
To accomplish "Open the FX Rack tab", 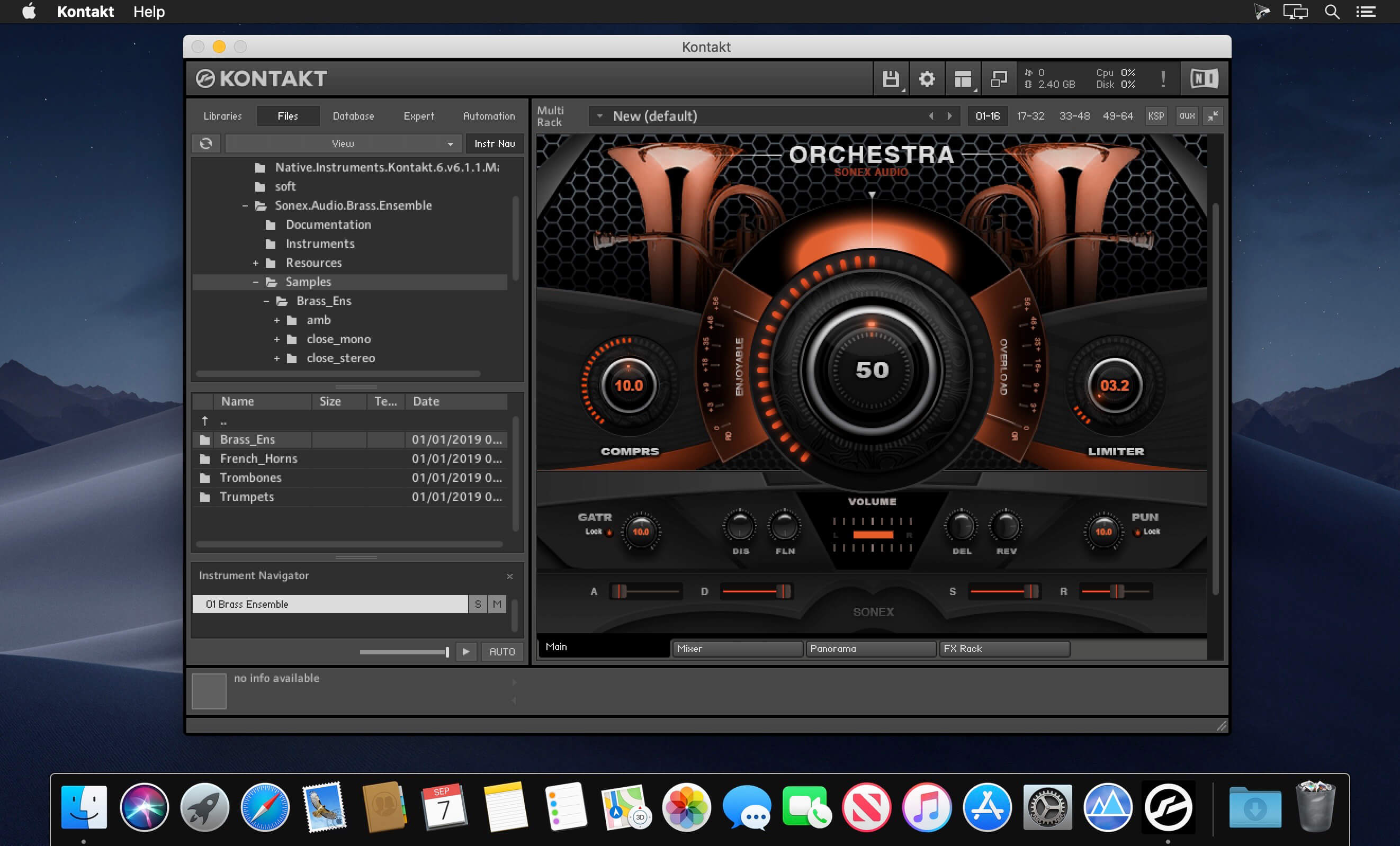I will [x=1004, y=649].
